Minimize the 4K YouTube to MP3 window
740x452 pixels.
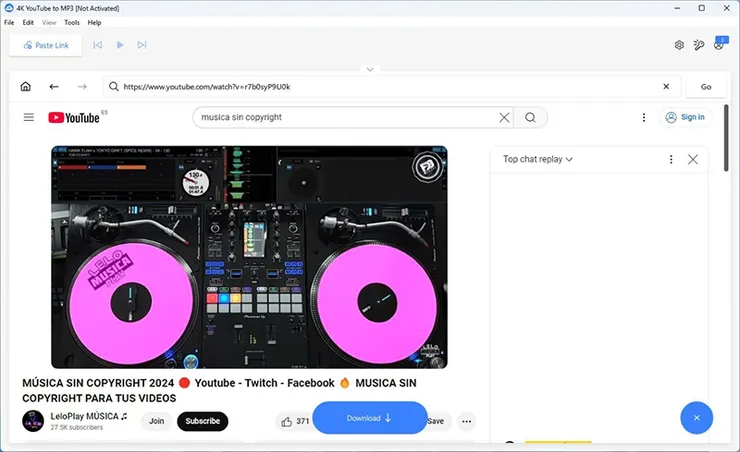pos(677,8)
